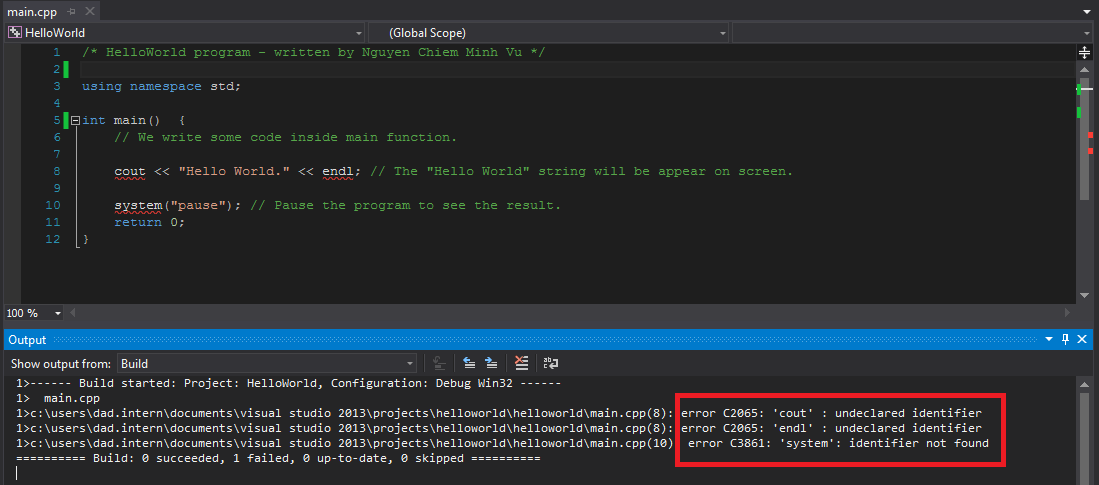Click 'using namespace std;' on line 3
This screenshot has height=485, width=1099.
point(161,86)
